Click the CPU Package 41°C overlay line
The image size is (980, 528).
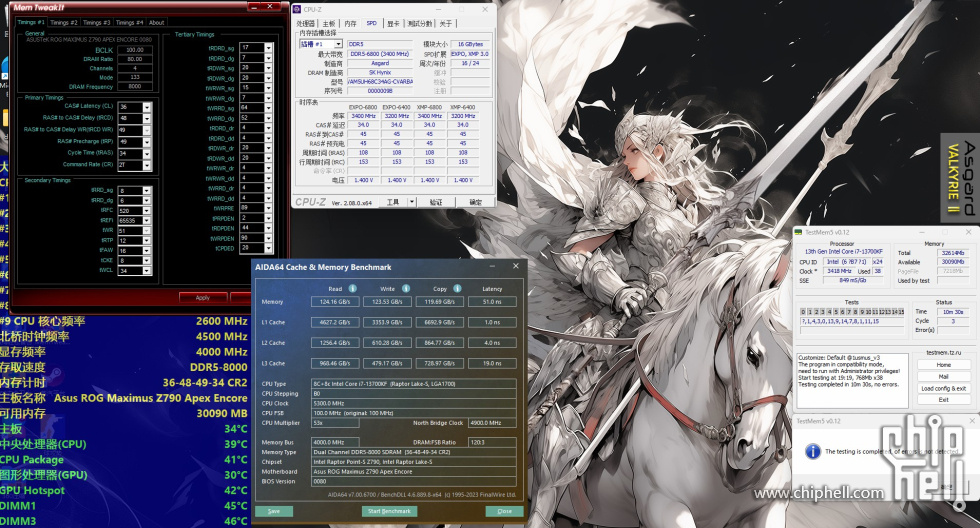124,460
